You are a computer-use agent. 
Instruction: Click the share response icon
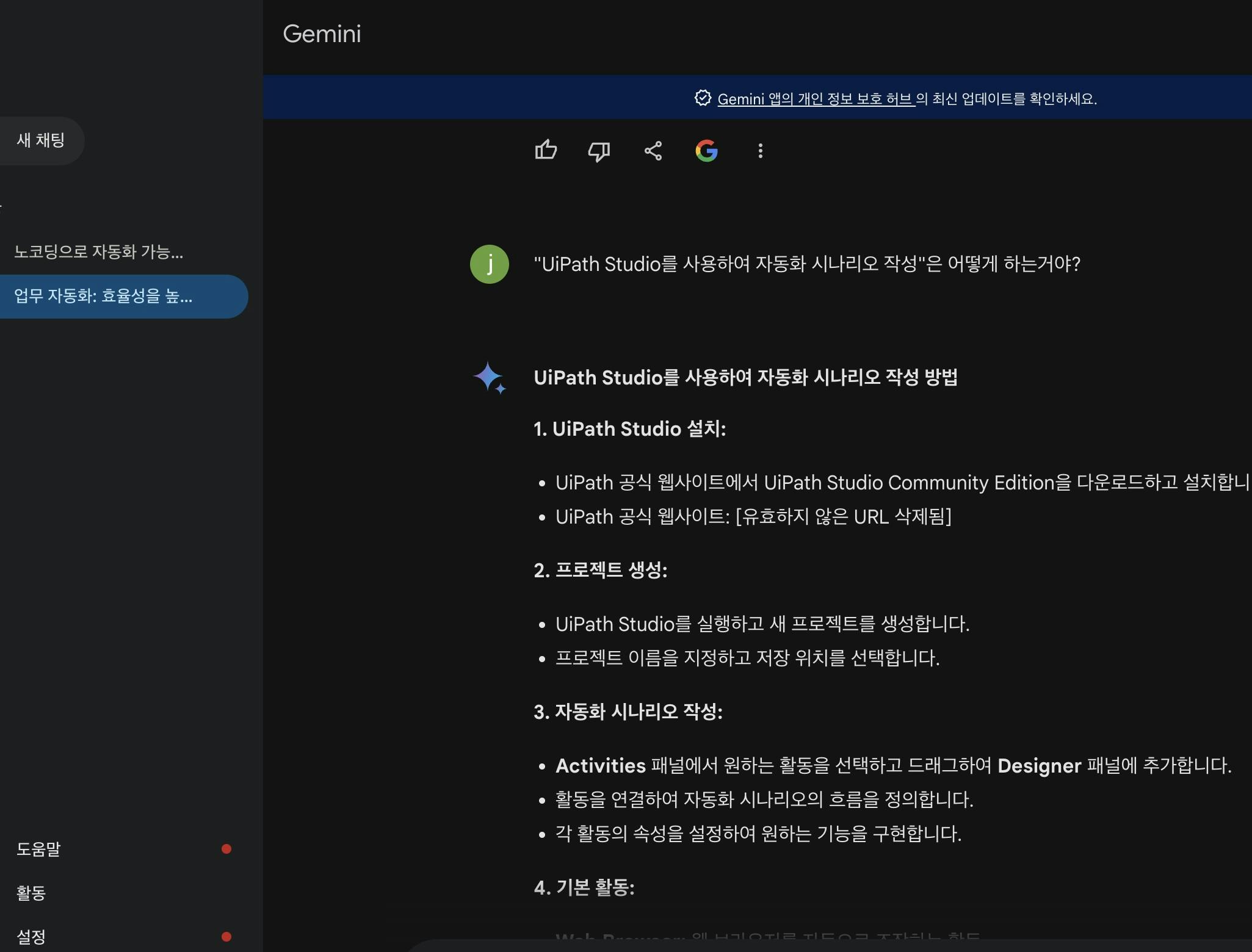(653, 151)
